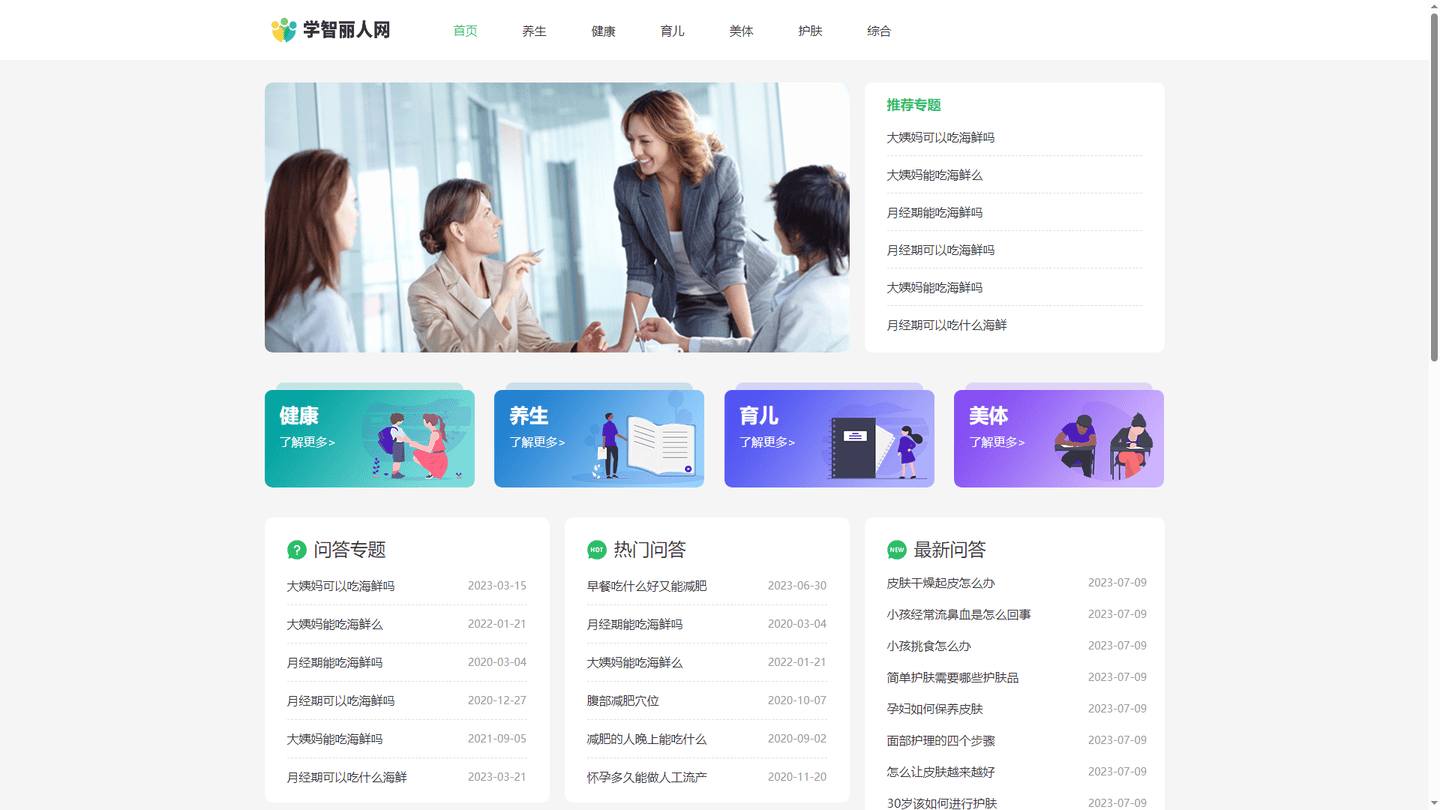Open the 养生 navigation tab
The width and height of the screenshot is (1440, 810).
(534, 31)
